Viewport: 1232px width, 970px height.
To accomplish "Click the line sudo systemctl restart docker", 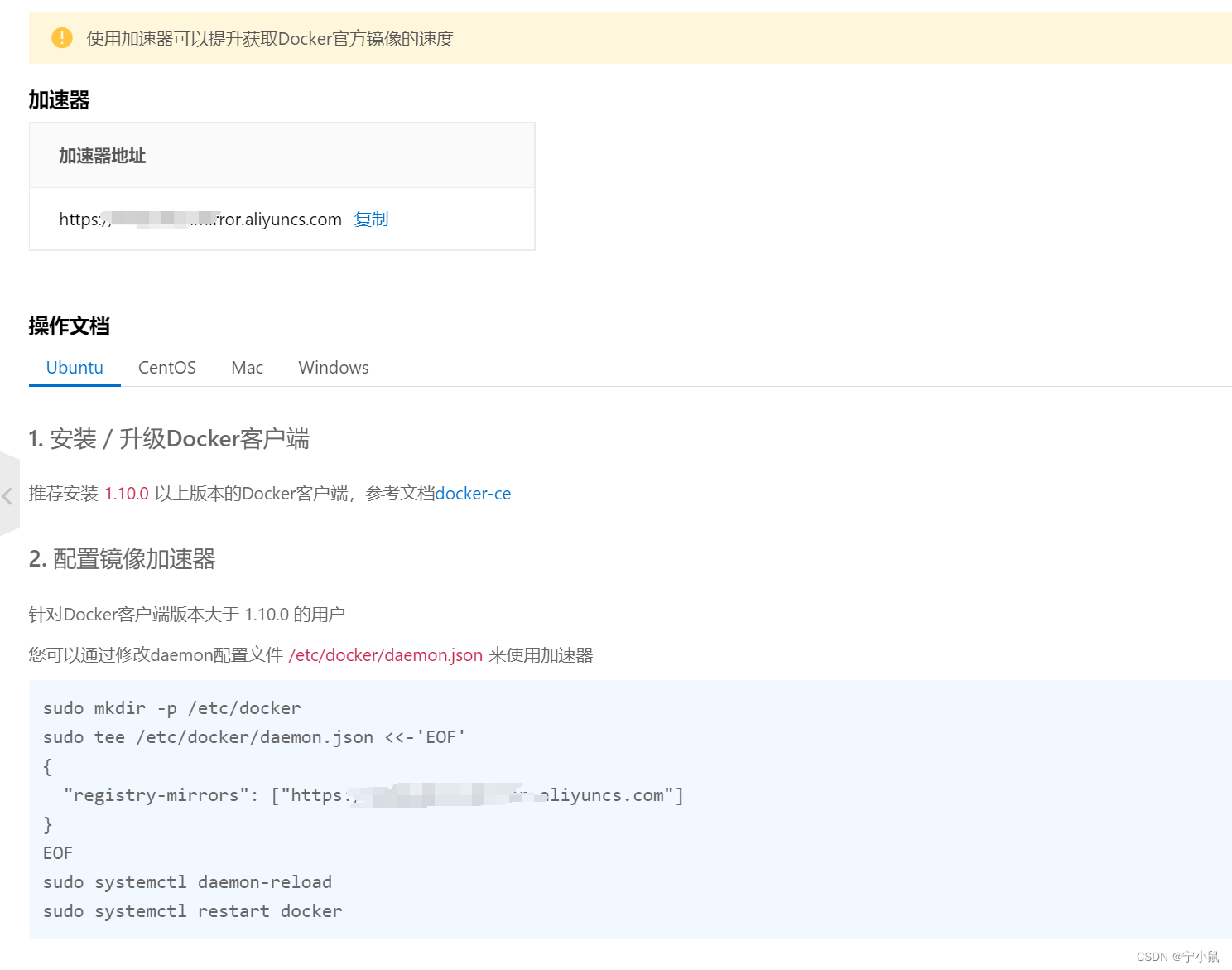I will pos(193,911).
